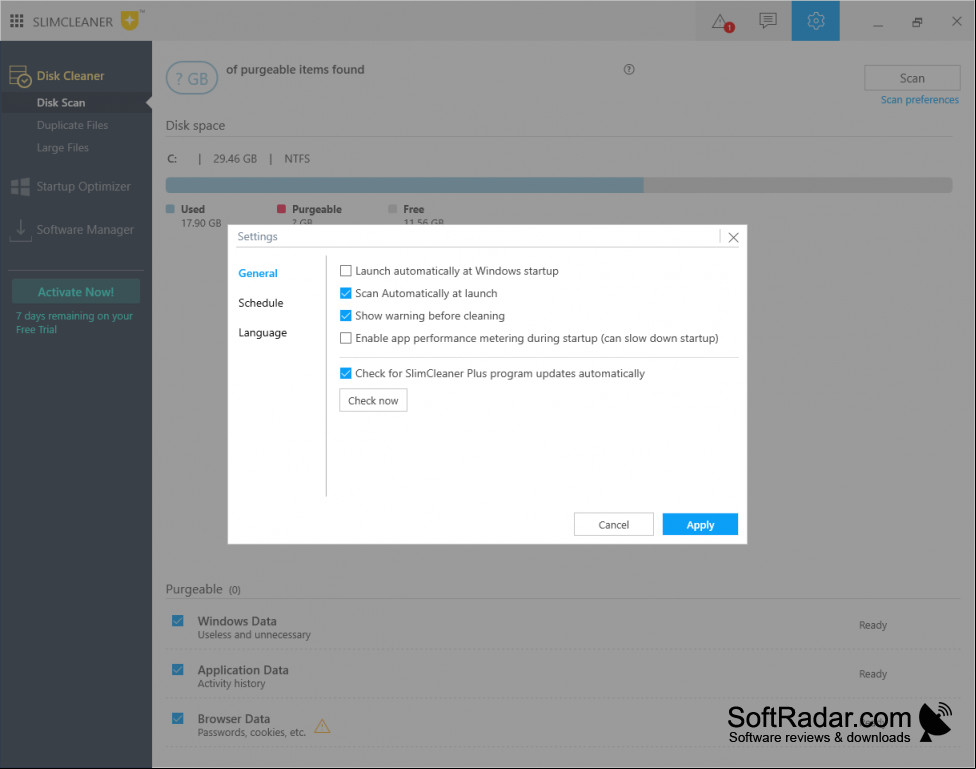Close the Settings dialog with X
This screenshot has height=769, width=976.
click(x=733, y=237)
